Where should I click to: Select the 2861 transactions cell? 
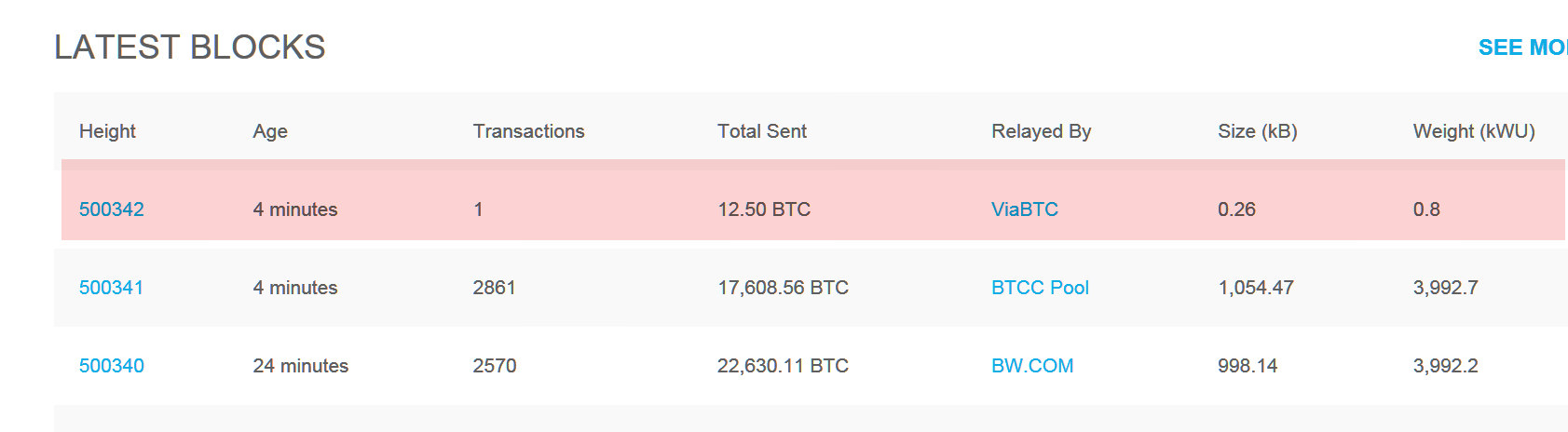(494, 288)
